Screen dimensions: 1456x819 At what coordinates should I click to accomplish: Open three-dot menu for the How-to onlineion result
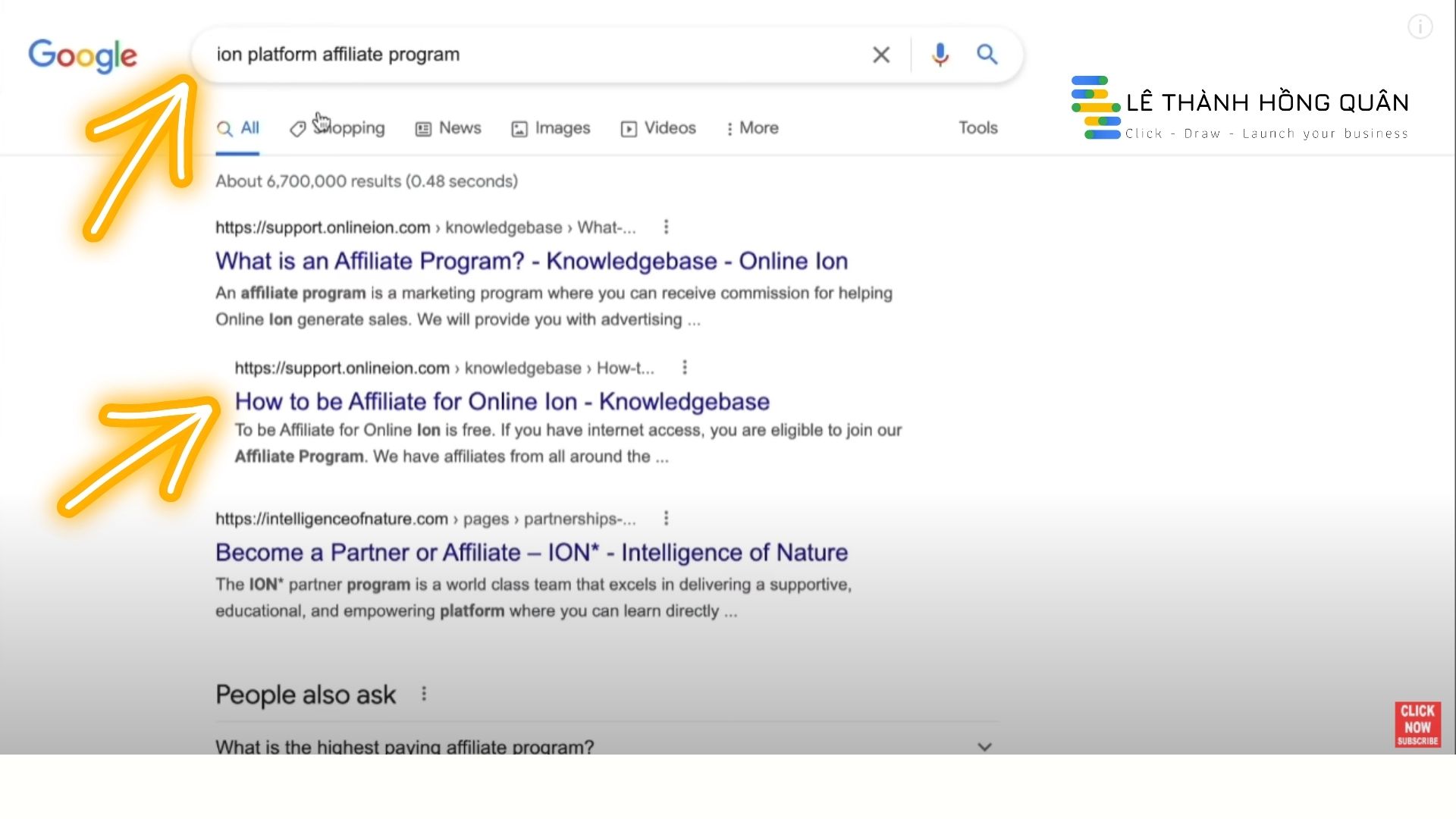[685, 368]
